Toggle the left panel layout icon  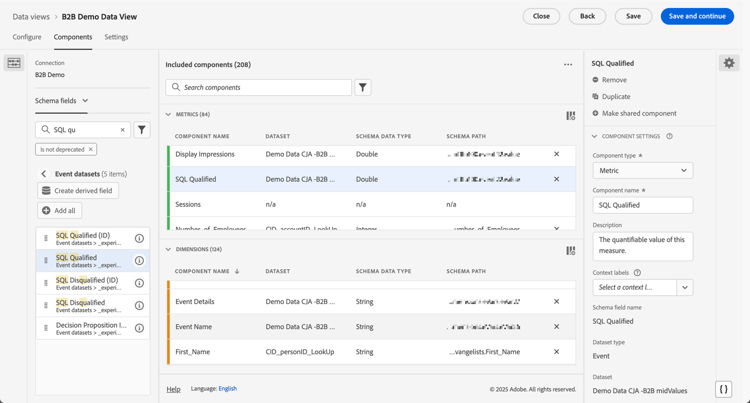click(x=14, y=63)
